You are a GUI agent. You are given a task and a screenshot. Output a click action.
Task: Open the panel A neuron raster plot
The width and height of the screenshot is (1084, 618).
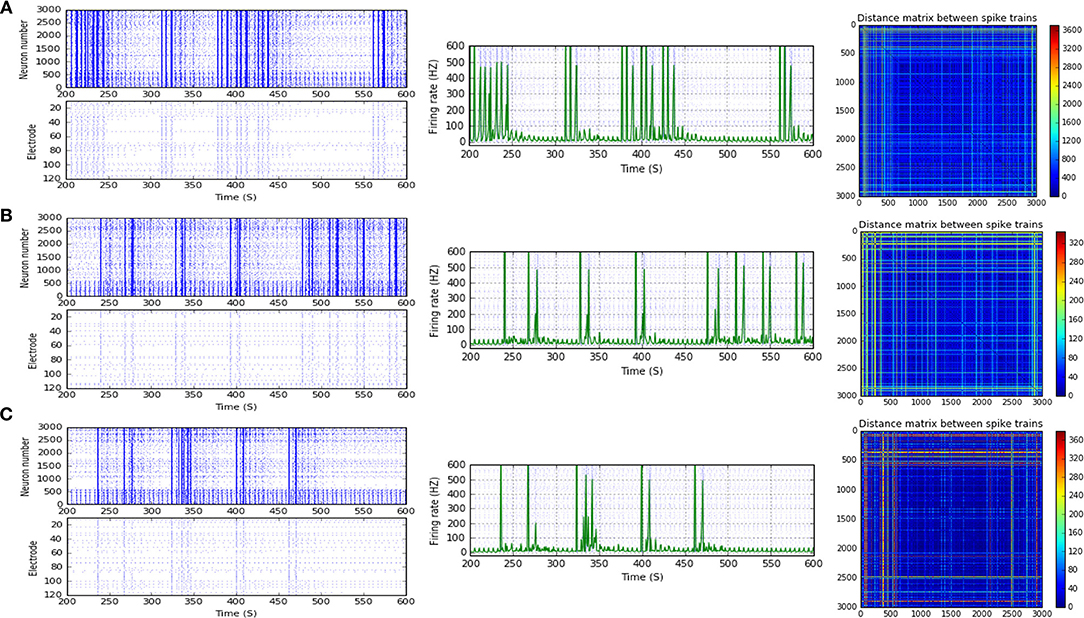236,48
